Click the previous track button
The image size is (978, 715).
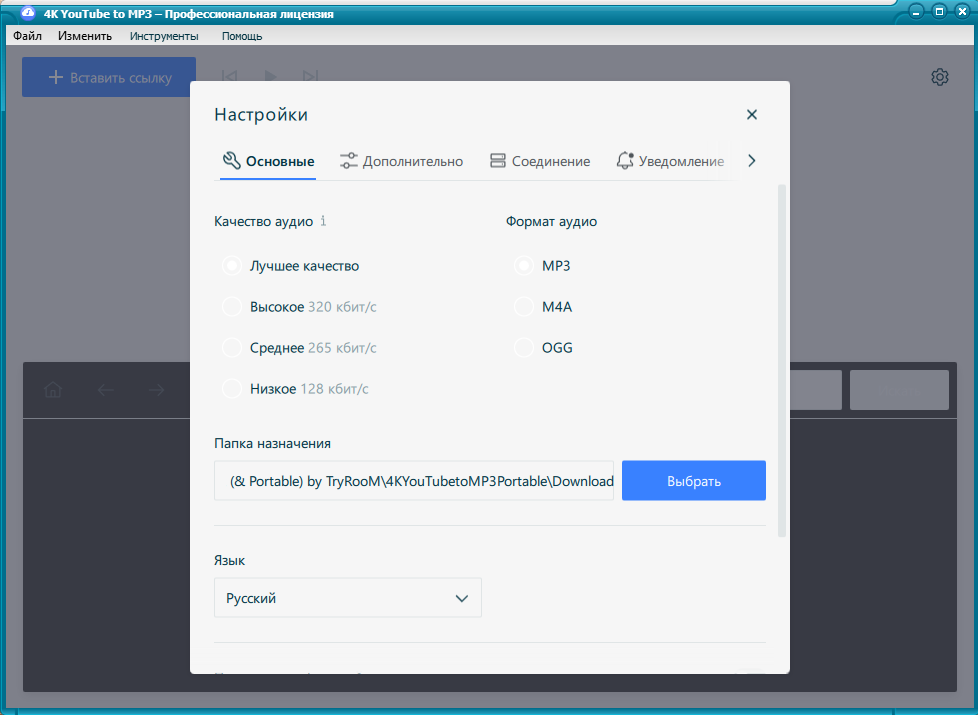point(230,76)
